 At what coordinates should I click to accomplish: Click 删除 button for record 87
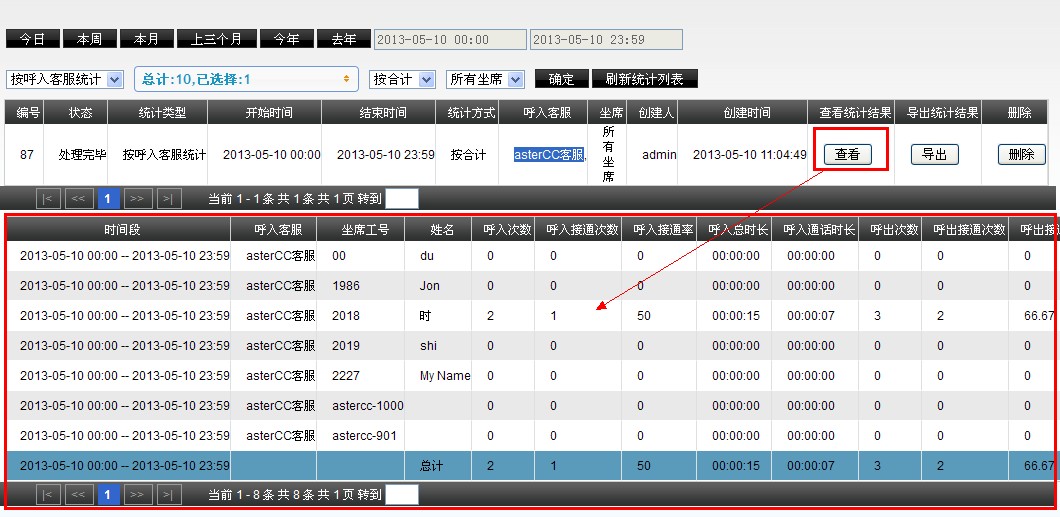[x=1021, y=155]
